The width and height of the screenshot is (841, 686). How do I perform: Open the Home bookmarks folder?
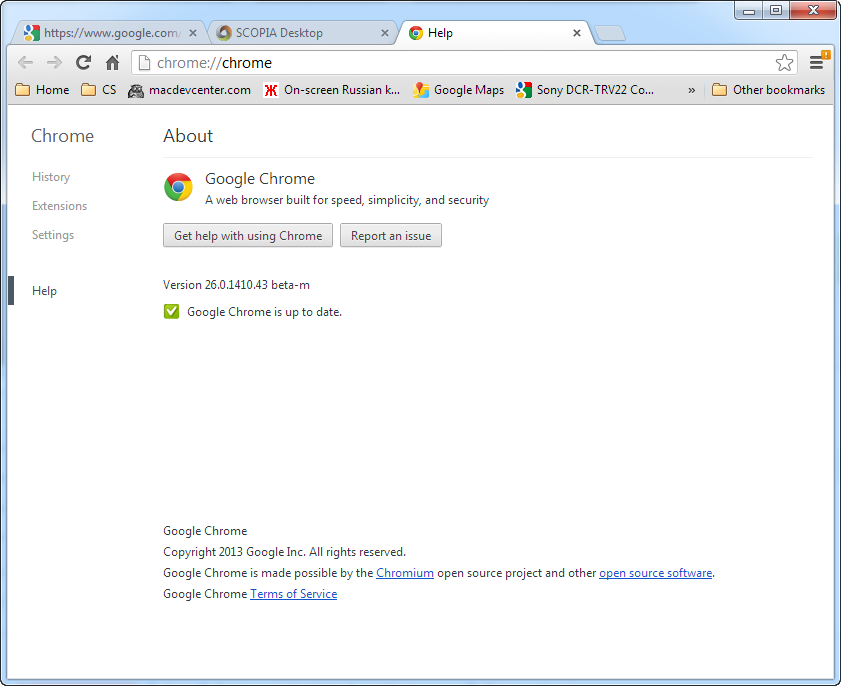point(42,90)
